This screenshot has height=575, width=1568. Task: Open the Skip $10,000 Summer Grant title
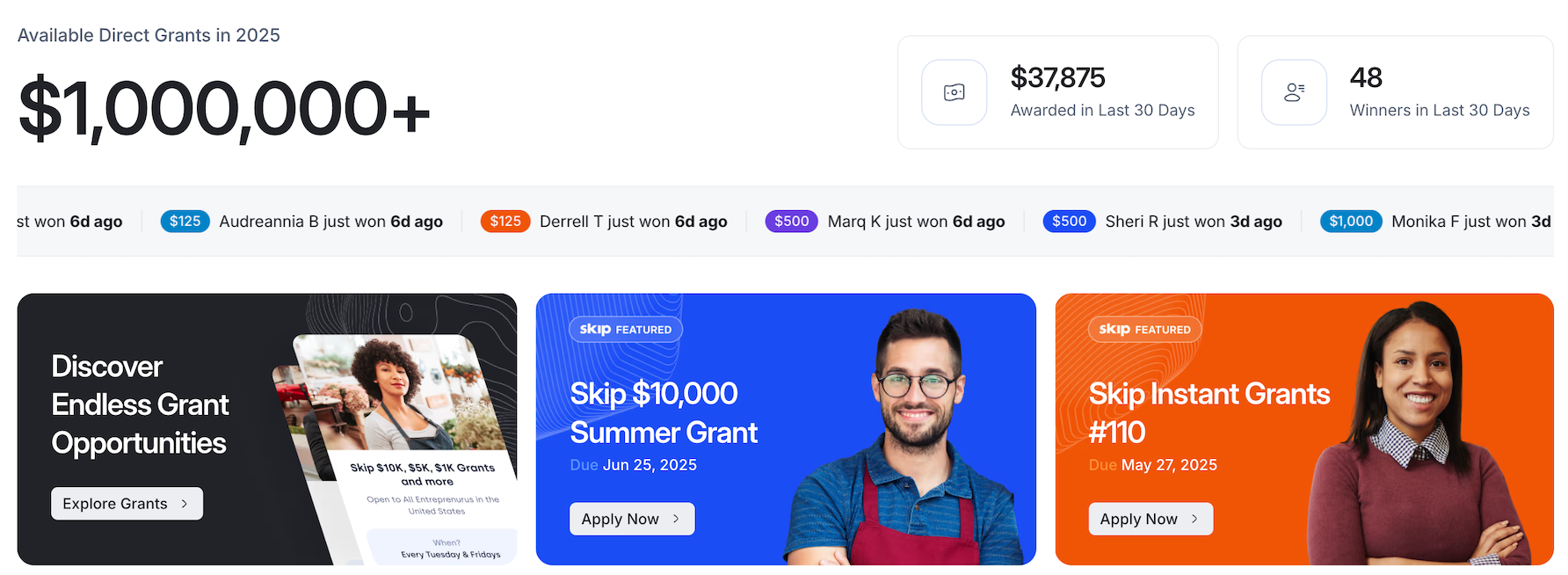(x=664, y=413)
